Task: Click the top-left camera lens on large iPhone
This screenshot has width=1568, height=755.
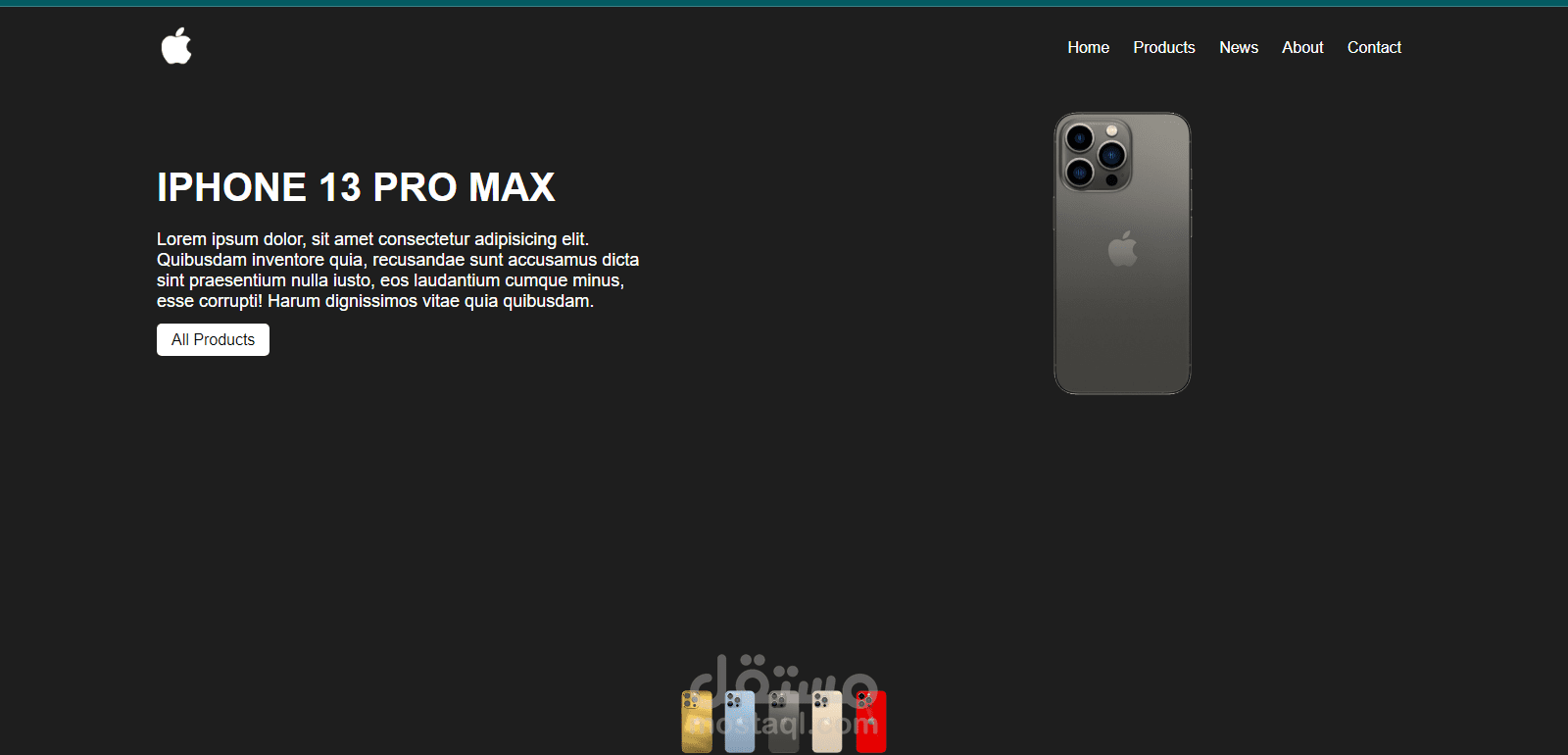Action: point(1080,138)
